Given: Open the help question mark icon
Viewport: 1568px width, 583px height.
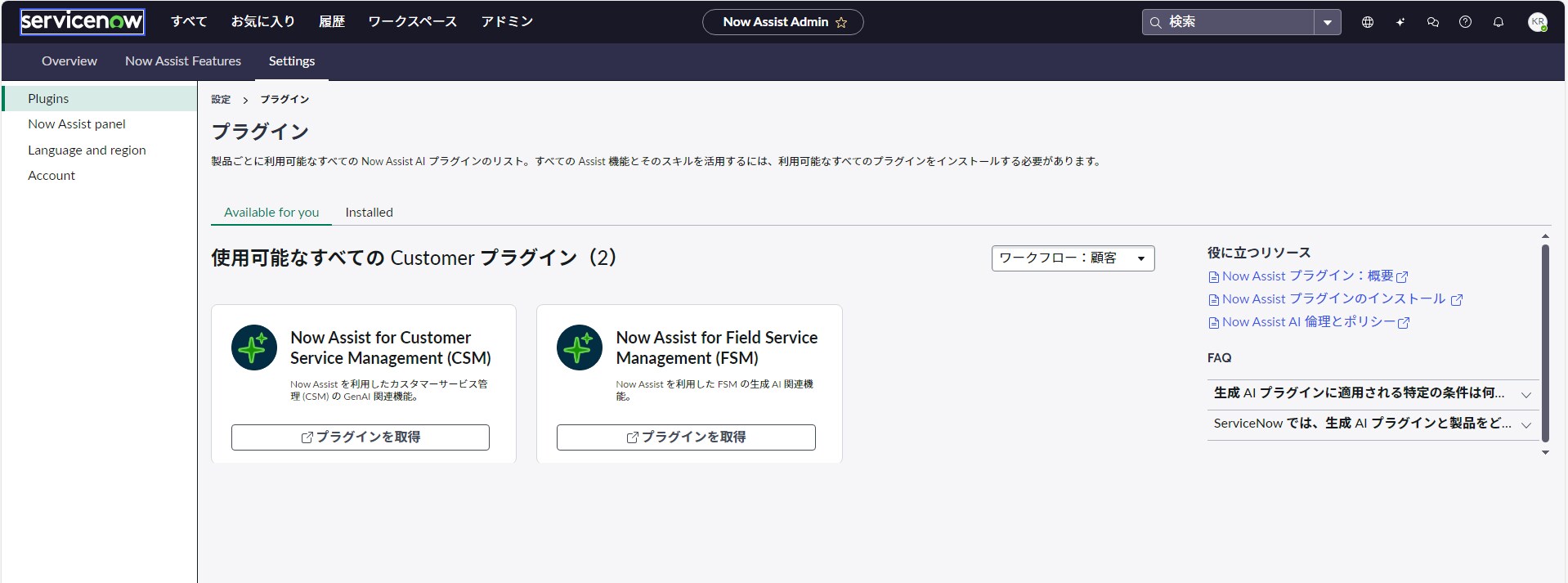Looking at the screenshot, I should pyautogui.click(x=1466, y=22).
